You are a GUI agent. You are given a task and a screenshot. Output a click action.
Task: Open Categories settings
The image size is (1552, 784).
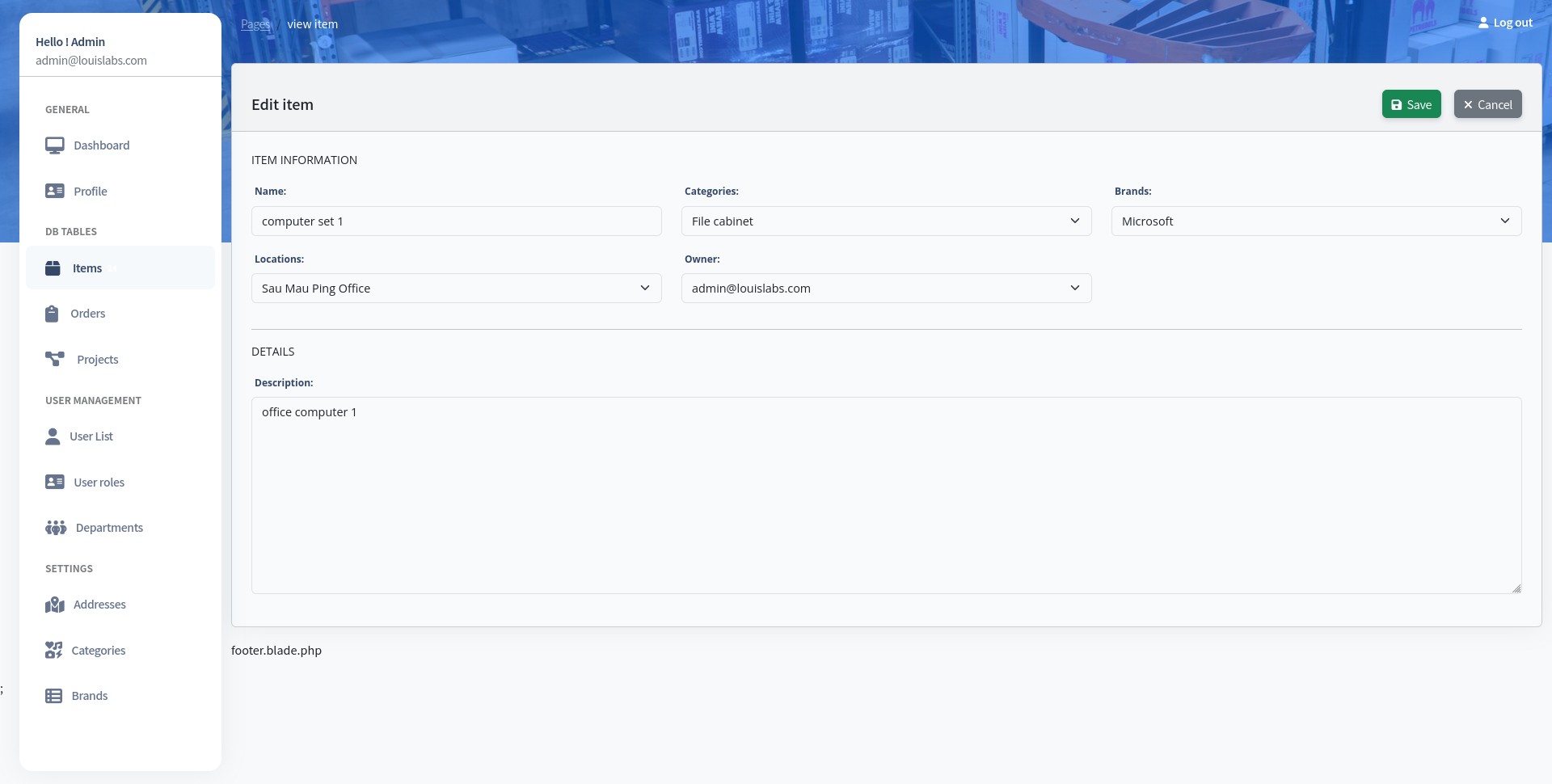(x=120, y=651)
